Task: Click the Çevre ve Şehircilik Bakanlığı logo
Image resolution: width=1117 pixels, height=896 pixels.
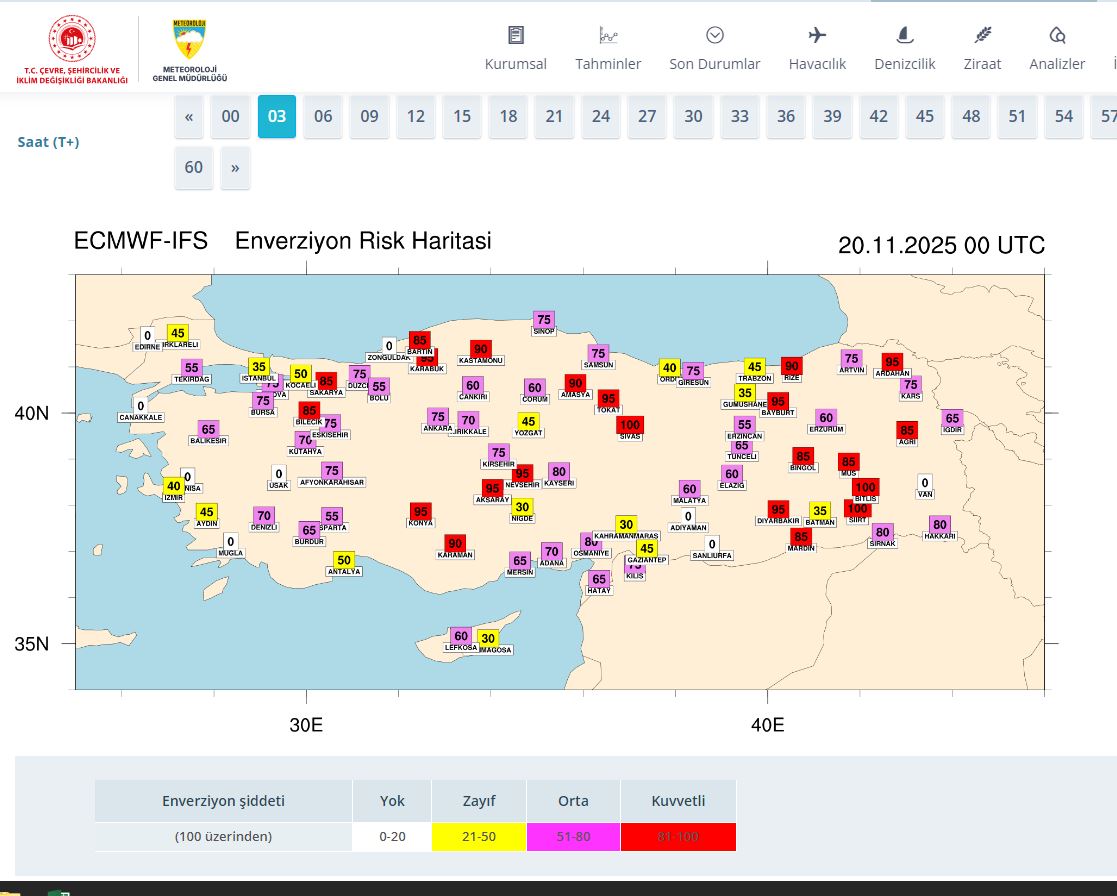Action: coord(70,40)
